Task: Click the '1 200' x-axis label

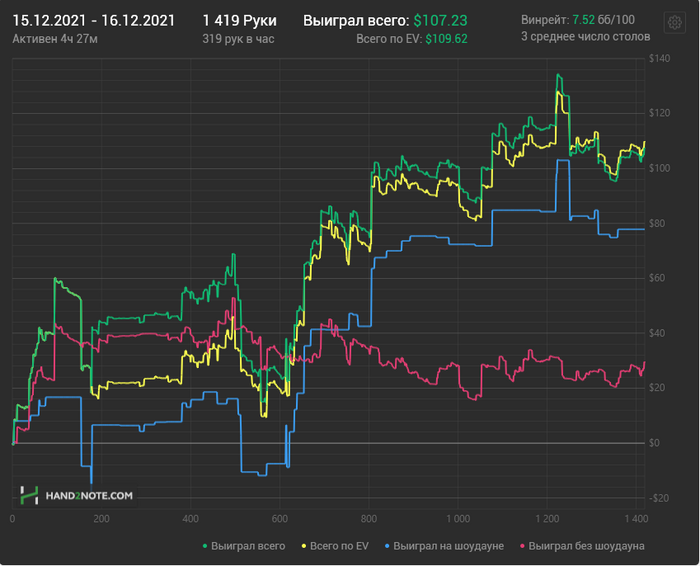Action: pyautogui.click(x=547, y=519)
